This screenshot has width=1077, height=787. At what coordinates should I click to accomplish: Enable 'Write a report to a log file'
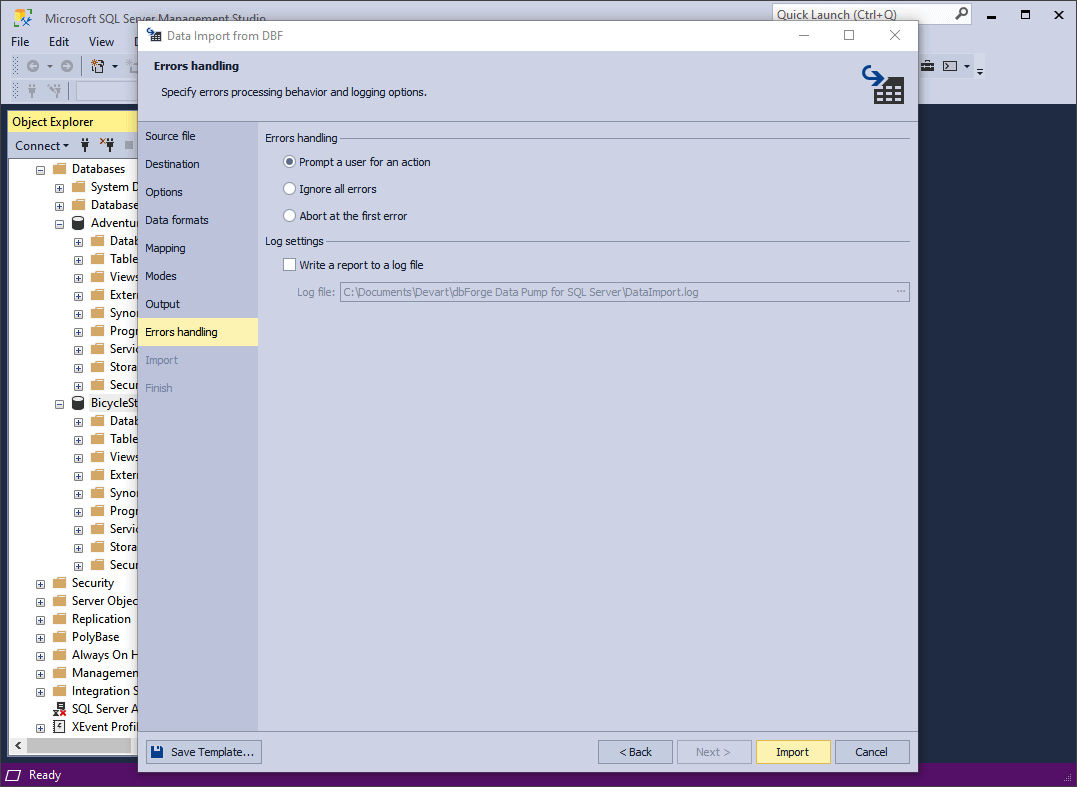[290, 265]
